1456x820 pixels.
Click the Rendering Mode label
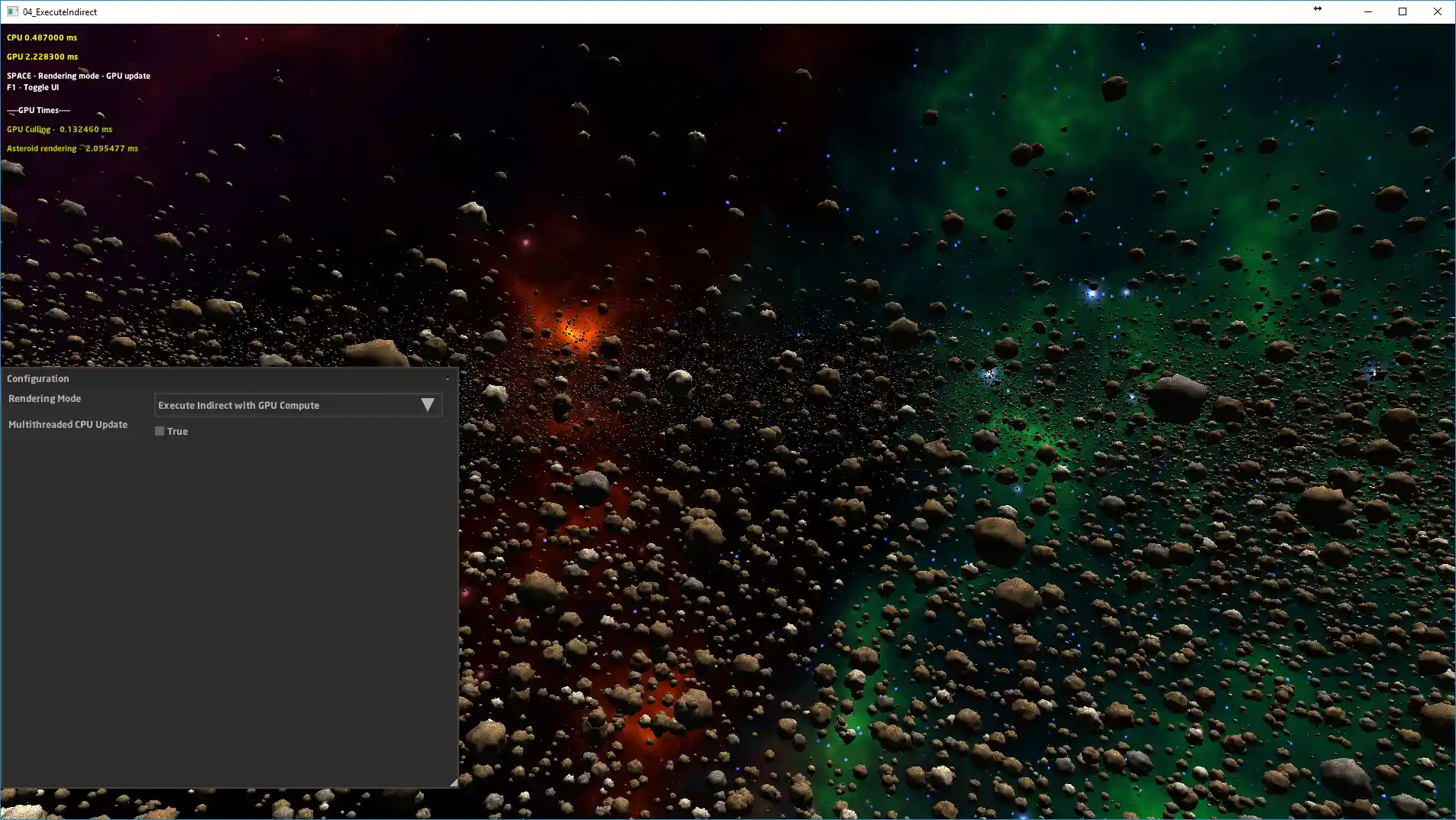pyautogui.click(x=44, y=399)
